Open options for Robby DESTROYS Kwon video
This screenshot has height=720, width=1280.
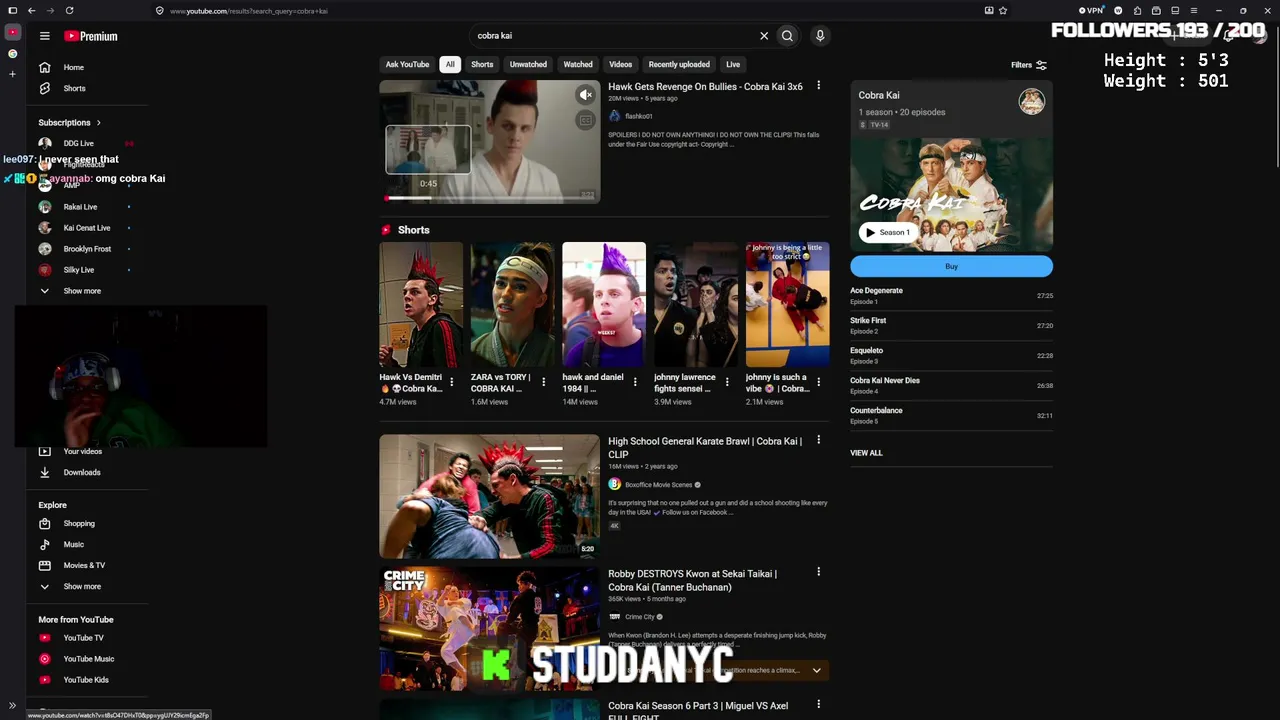818,572
